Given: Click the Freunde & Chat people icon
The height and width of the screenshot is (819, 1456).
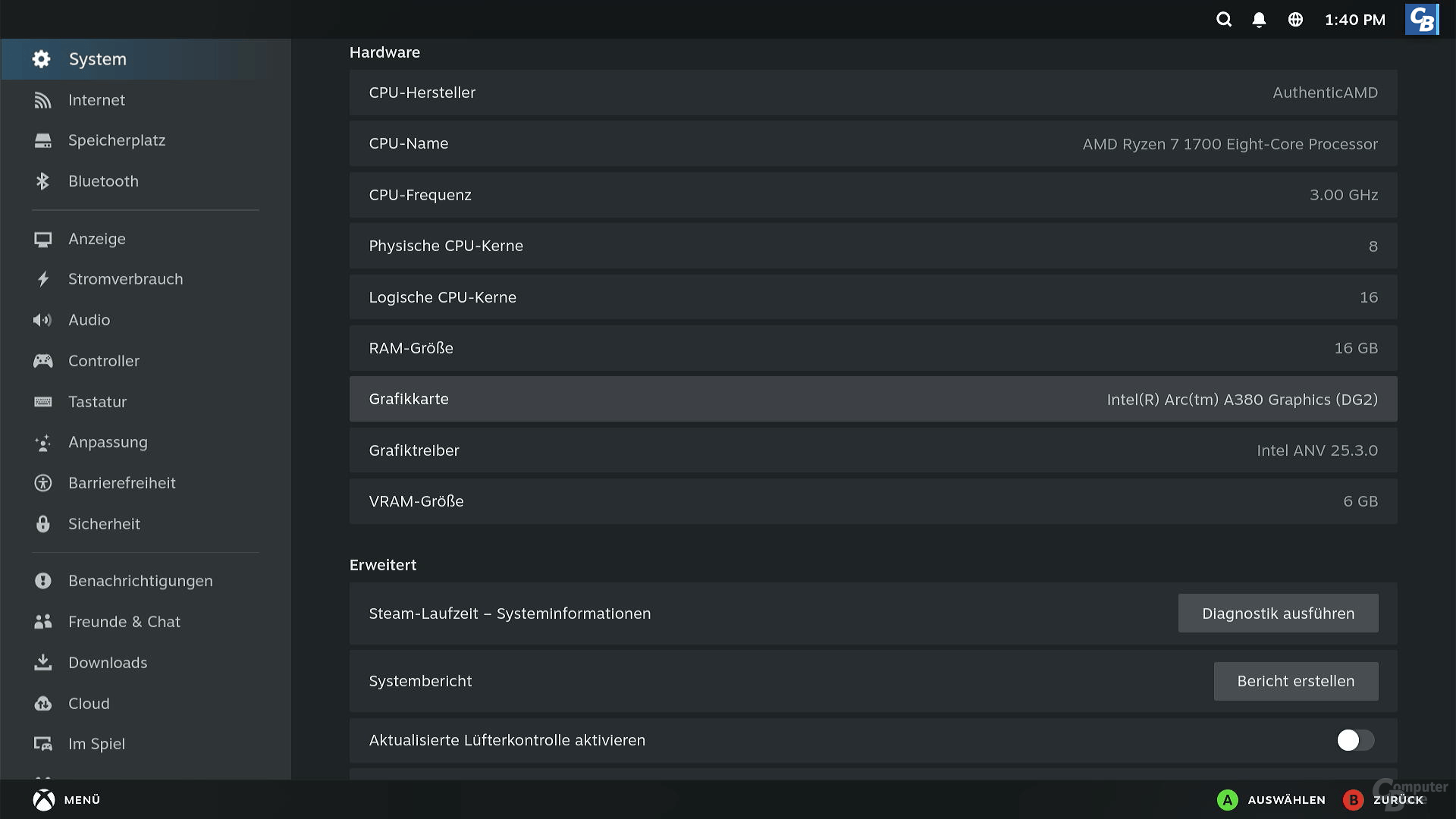Looking at the screenshot, I should click(42, 622).
